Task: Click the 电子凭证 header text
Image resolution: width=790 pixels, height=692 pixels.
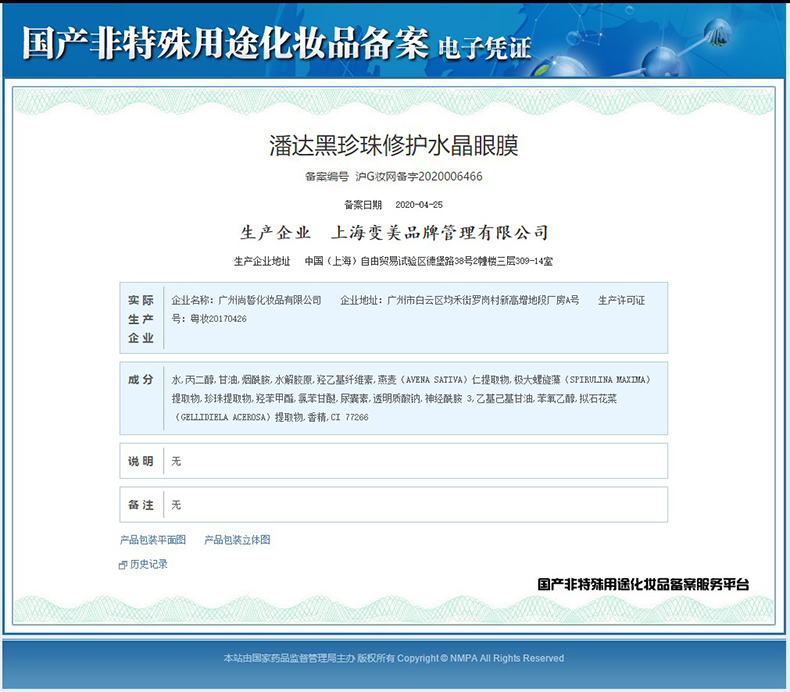Action: click(x=485, y=47)
